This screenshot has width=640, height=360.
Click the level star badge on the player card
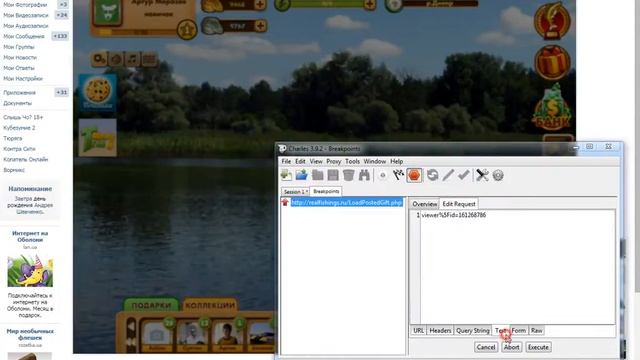click(x=187, y=30)
